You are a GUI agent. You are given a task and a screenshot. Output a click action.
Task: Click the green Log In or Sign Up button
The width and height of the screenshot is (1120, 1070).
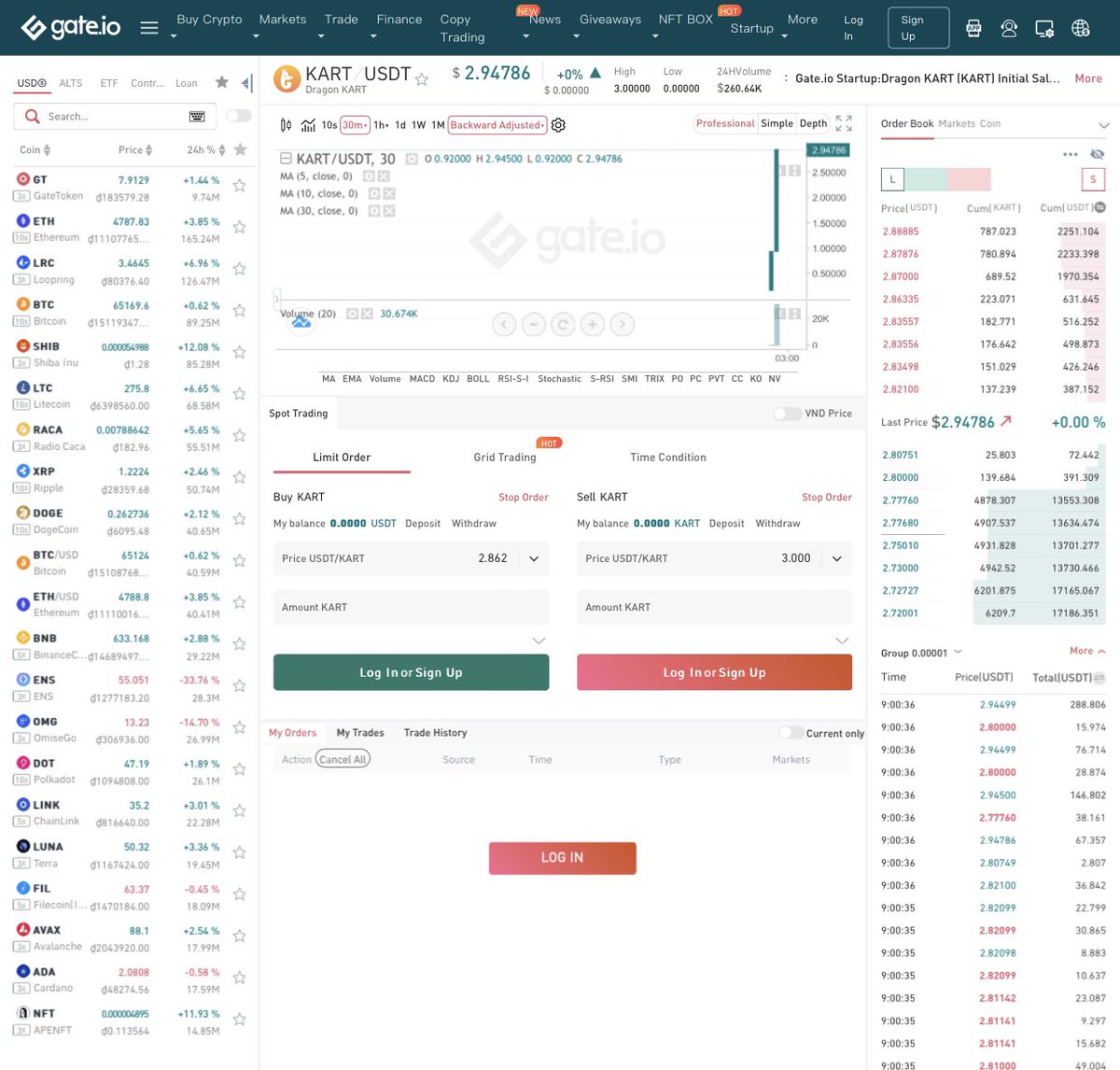pyautogui.click(x=411, y=672)
